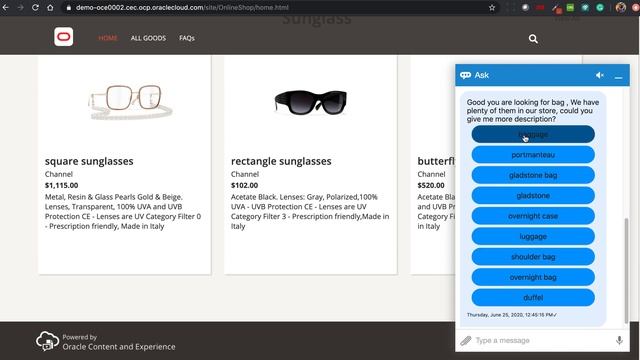Click the chat bot bag message text

click(533, 111)
